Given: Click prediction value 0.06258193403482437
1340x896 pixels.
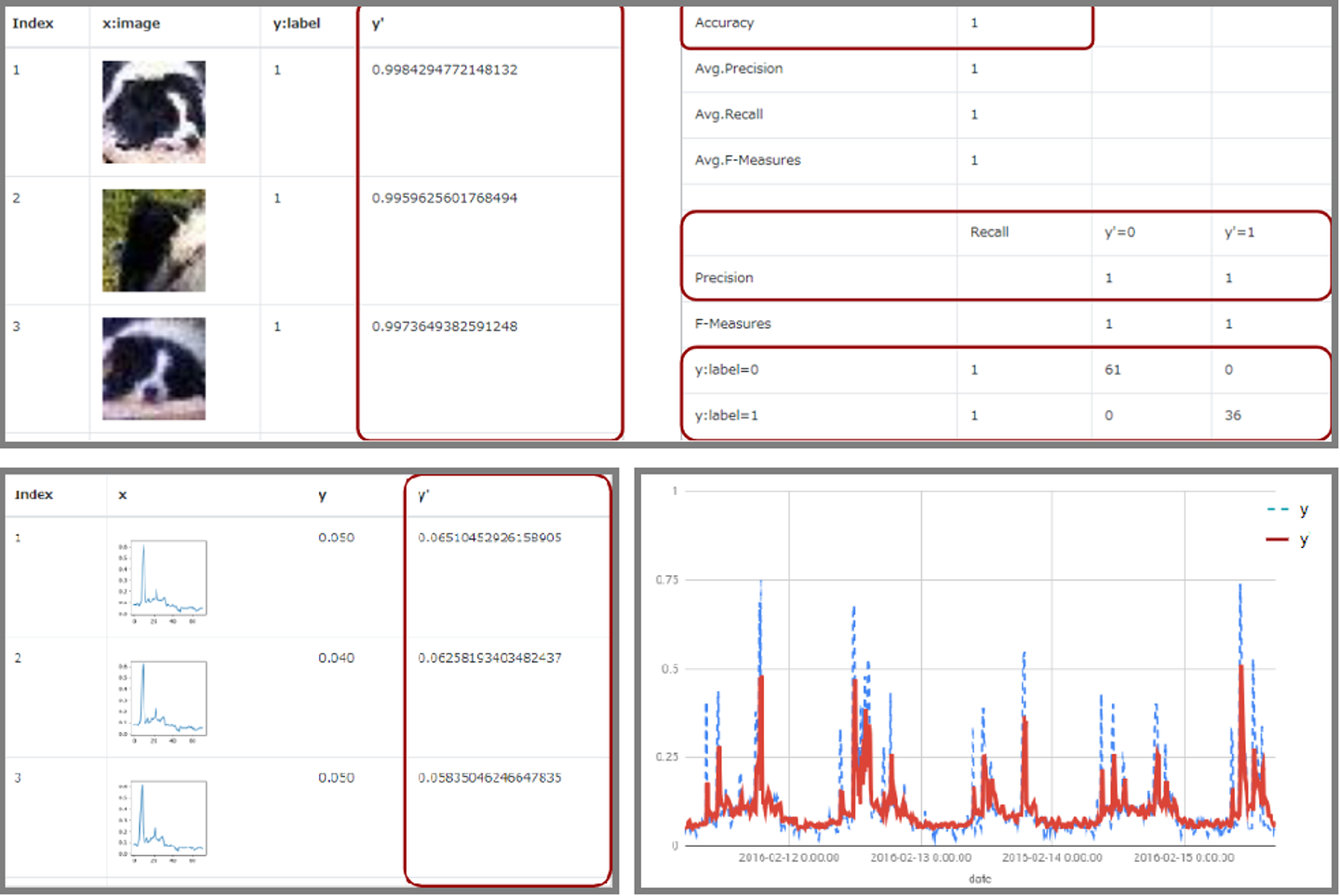Looking at the screenshot, I should (489, 658).
